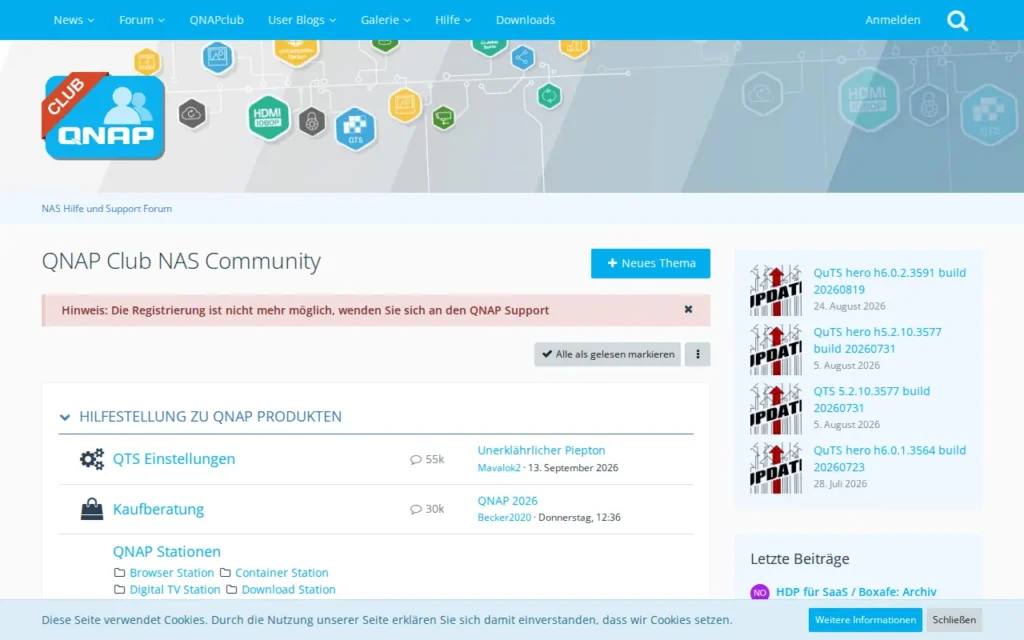This screenshot has width=1024, height=640.
Task: Open update thumbnail for QuTS hero h6.0.2.3591
Action: pos(776,290)
